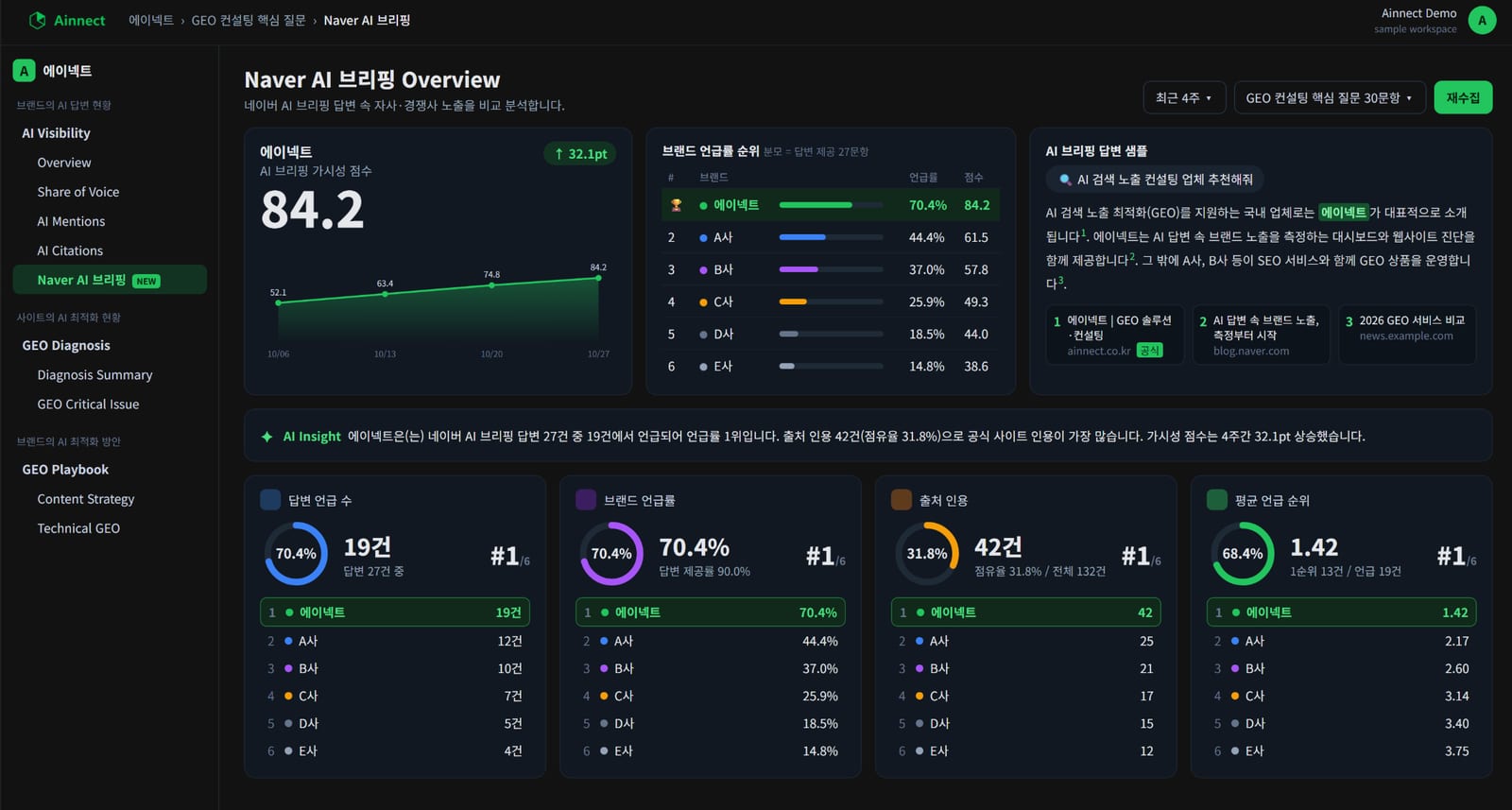The width and height of the screenshot is (1512, 810).
Task: Open Share of Voice page
Action: tap(78, 192)
